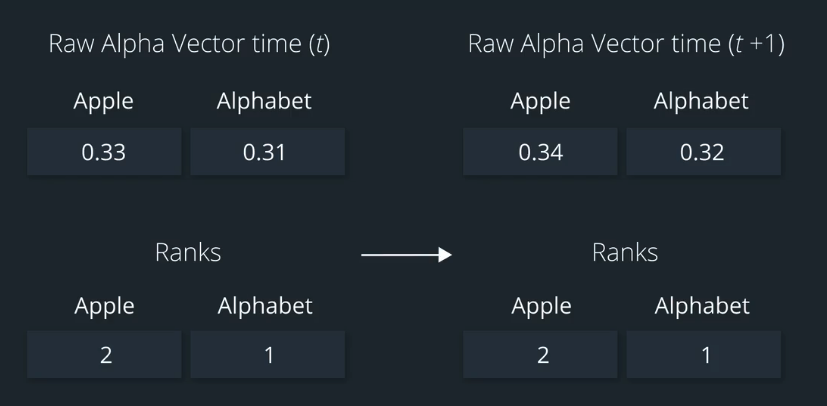This screenshot has height=406, width=827.
Task: Click Apple's rank 2 box at time t
Action: click(104, 355)
